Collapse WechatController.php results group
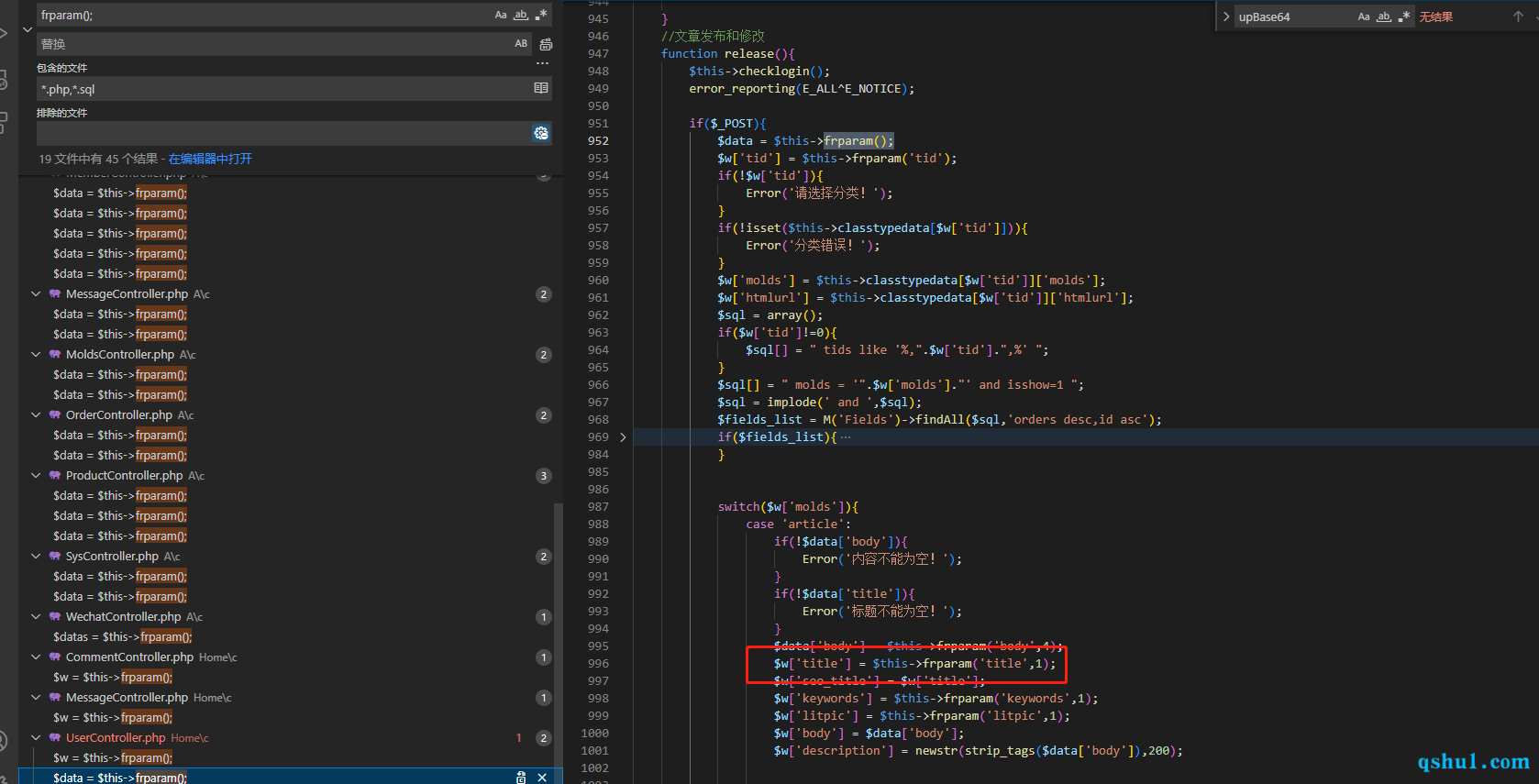 36,617
